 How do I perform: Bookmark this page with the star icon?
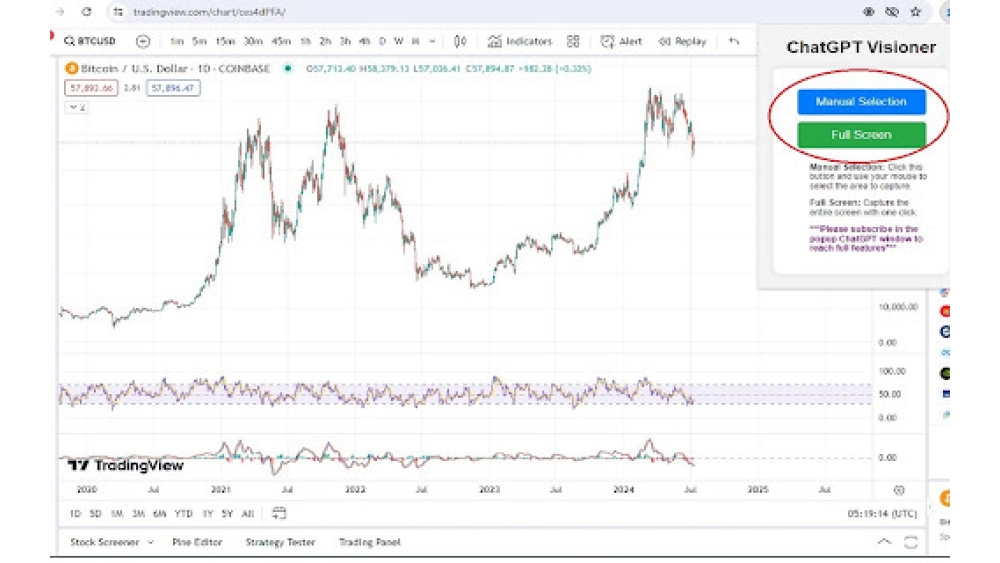pos(915,12)
